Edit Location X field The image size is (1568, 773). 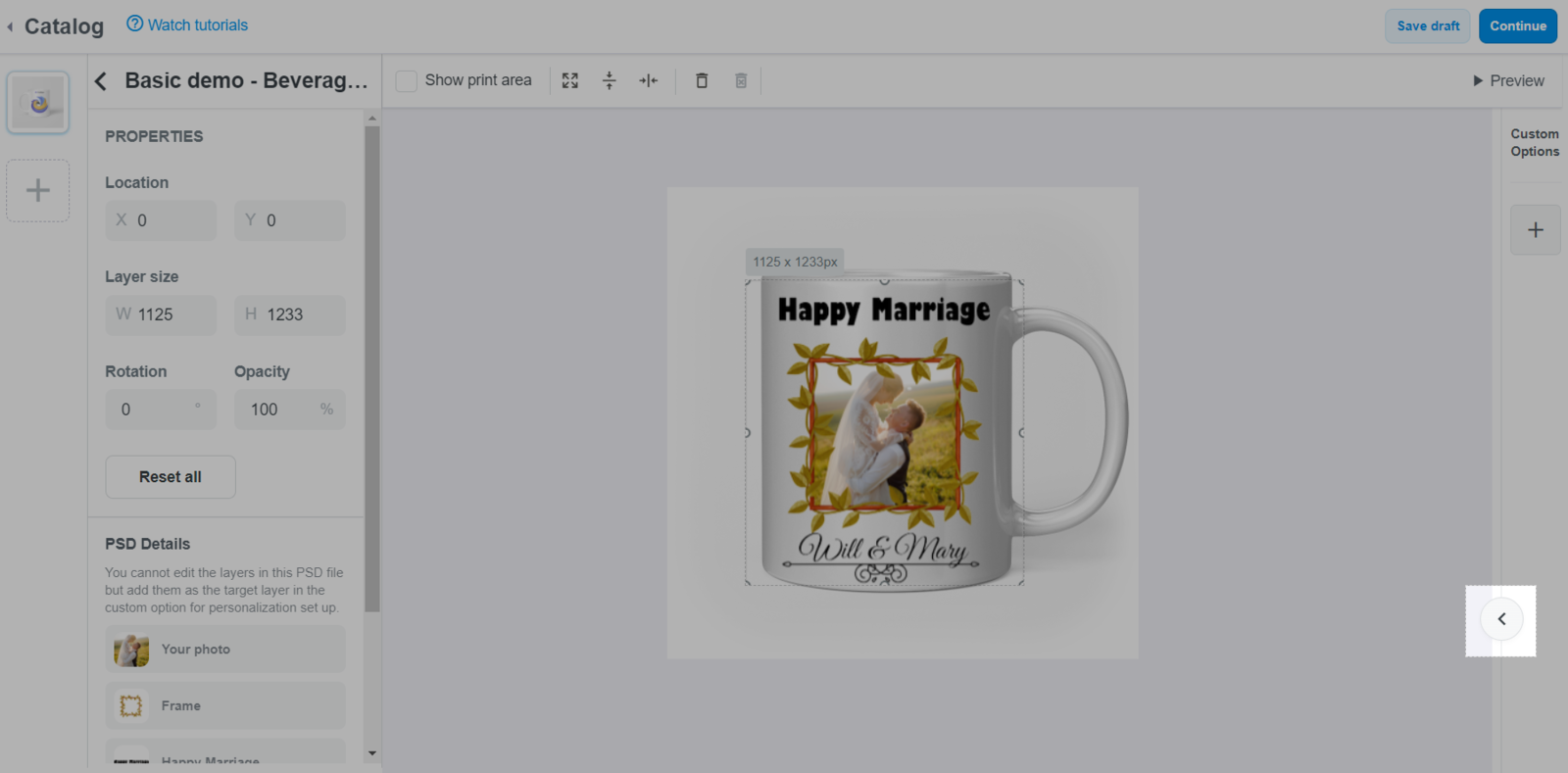[x=161, y=220]
